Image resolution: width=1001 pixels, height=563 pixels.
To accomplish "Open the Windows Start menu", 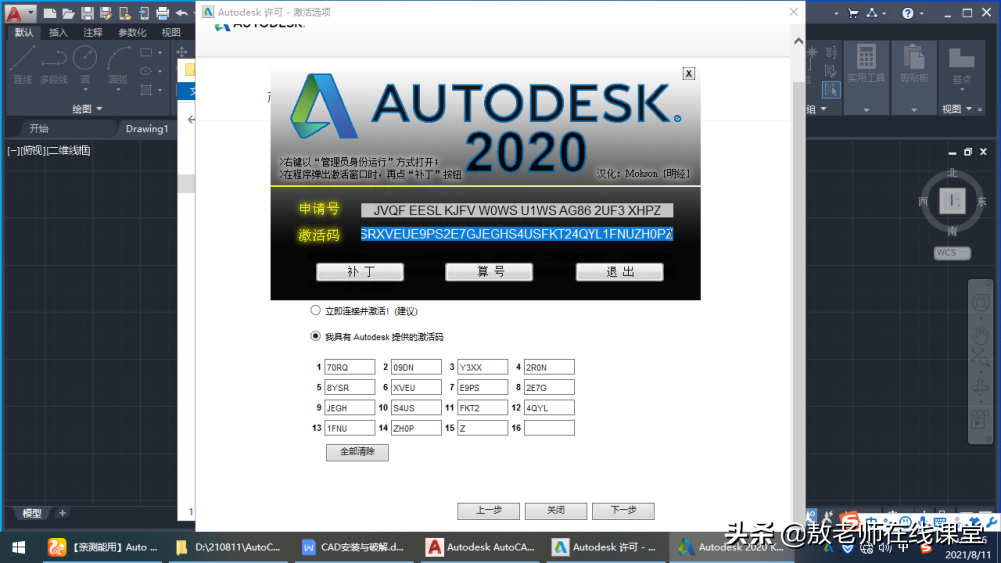I will tap(19, 547).
